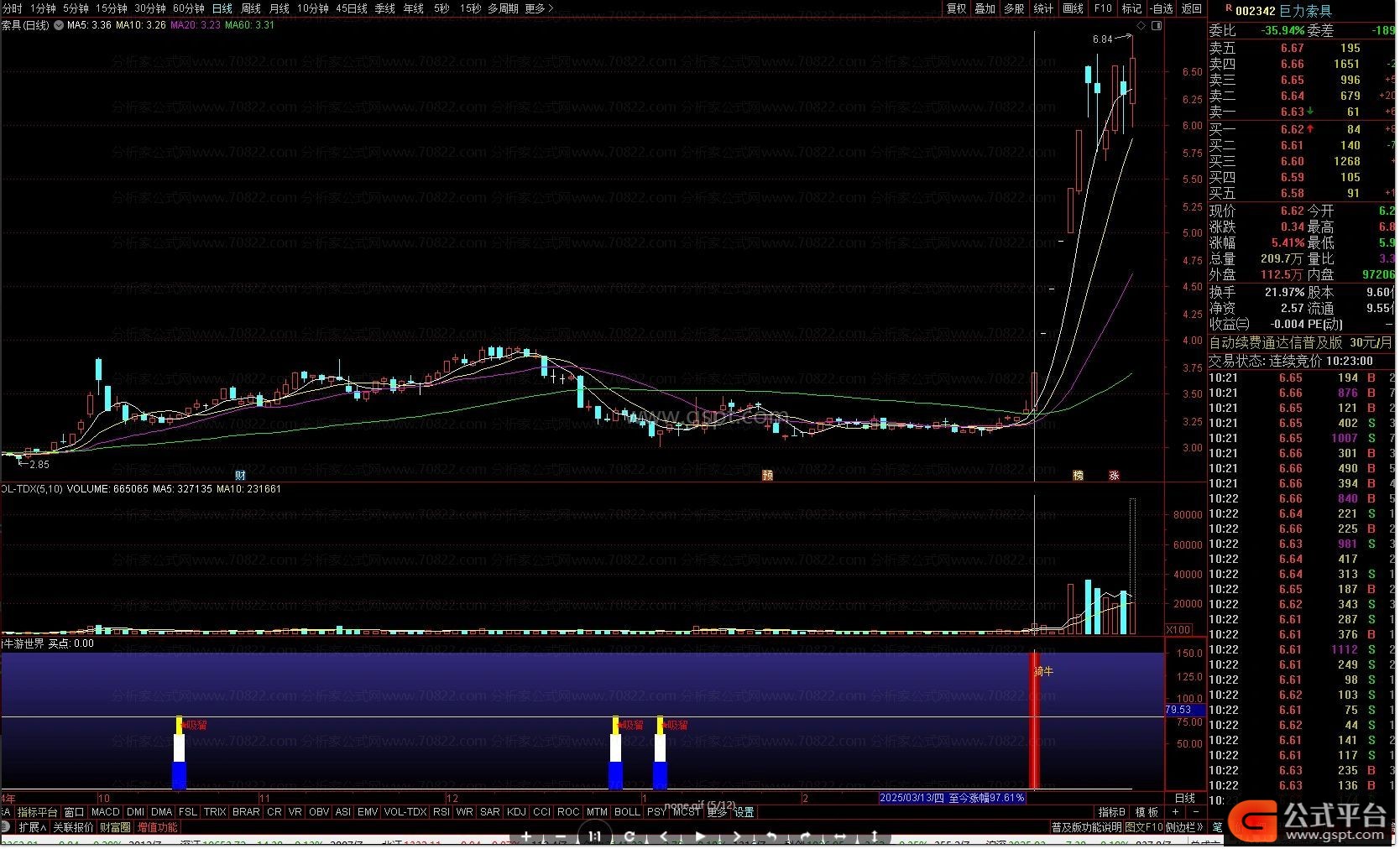Screen dimensions: 1400x849
Task: Switch to 分时 time-sharing view
Action: tap(12, 8)
